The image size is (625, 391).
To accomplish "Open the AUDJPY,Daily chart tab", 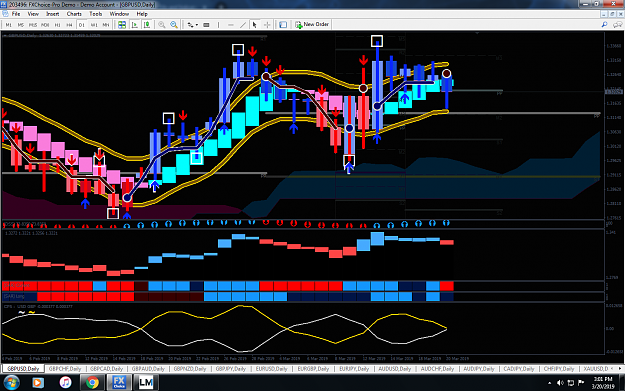I will pos(479,369).
